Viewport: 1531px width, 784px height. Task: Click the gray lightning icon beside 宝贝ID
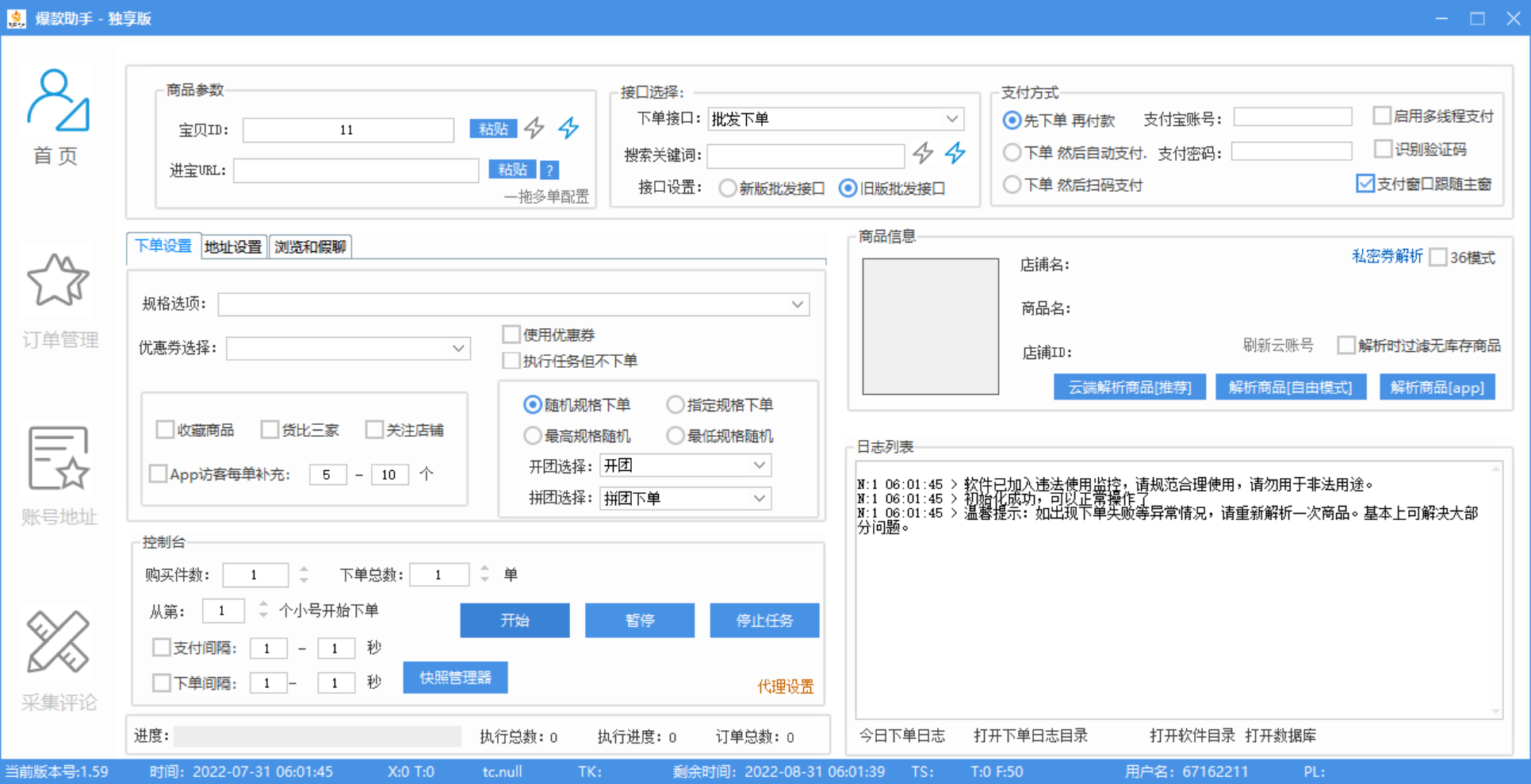tap(534, 128)
